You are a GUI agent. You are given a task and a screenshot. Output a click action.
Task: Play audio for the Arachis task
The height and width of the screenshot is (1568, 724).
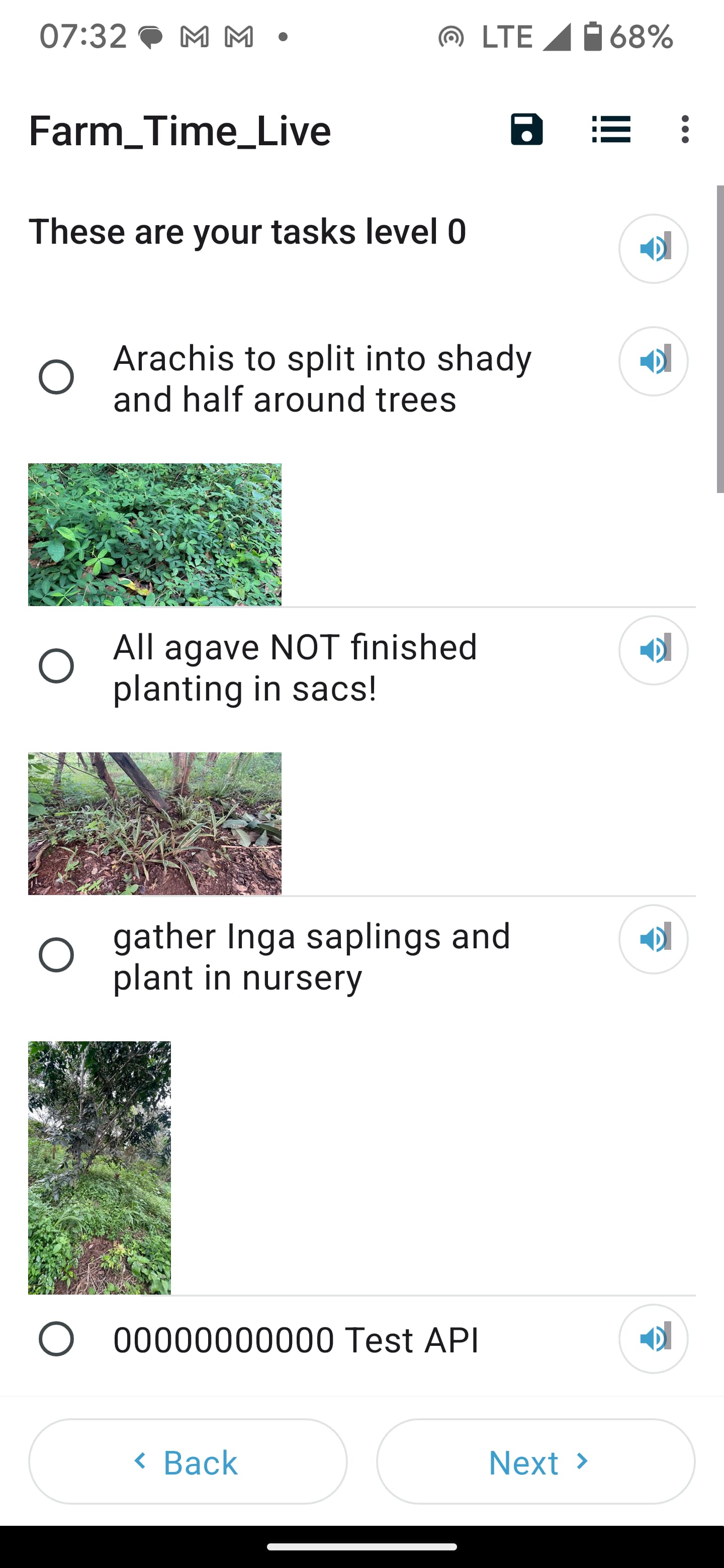pos(654,361)
